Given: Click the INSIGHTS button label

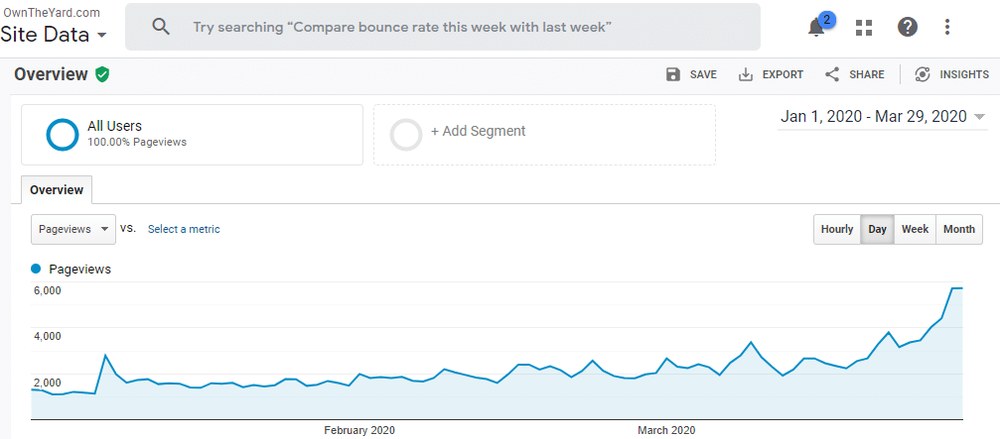Looking at the screenshot, I should (964, 75).
